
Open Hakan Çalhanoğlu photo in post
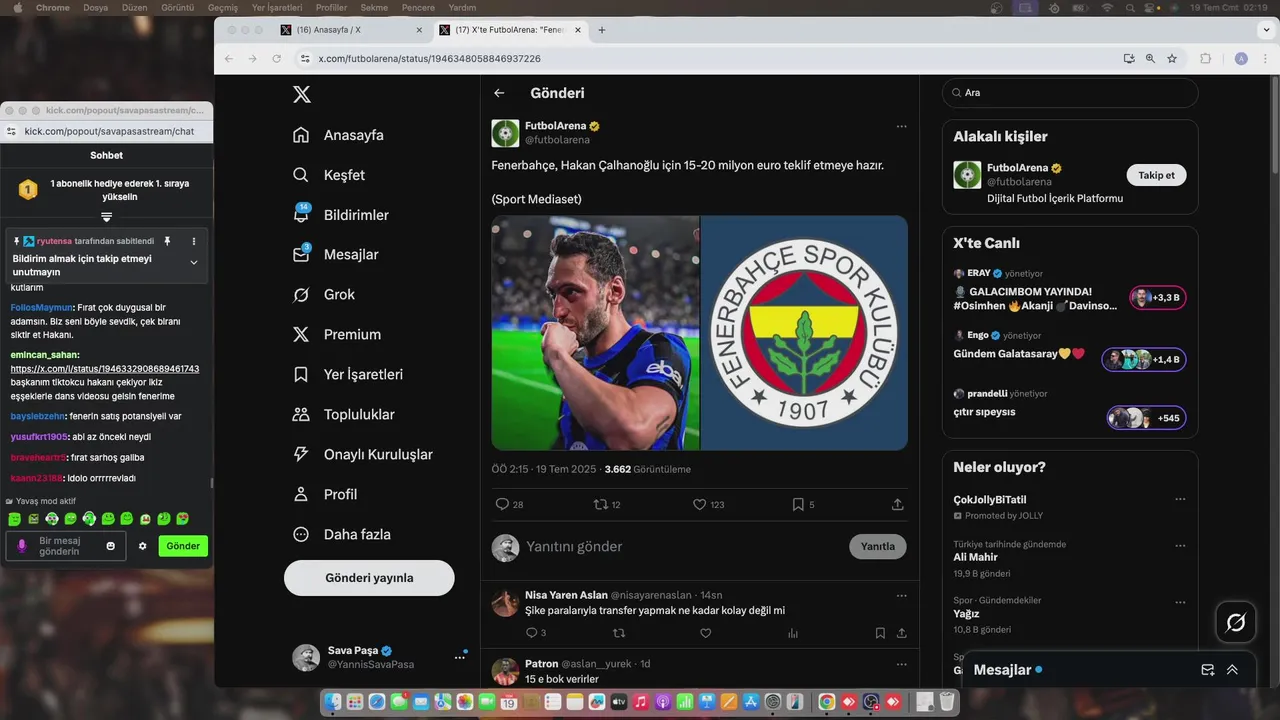tap(595, 333)
